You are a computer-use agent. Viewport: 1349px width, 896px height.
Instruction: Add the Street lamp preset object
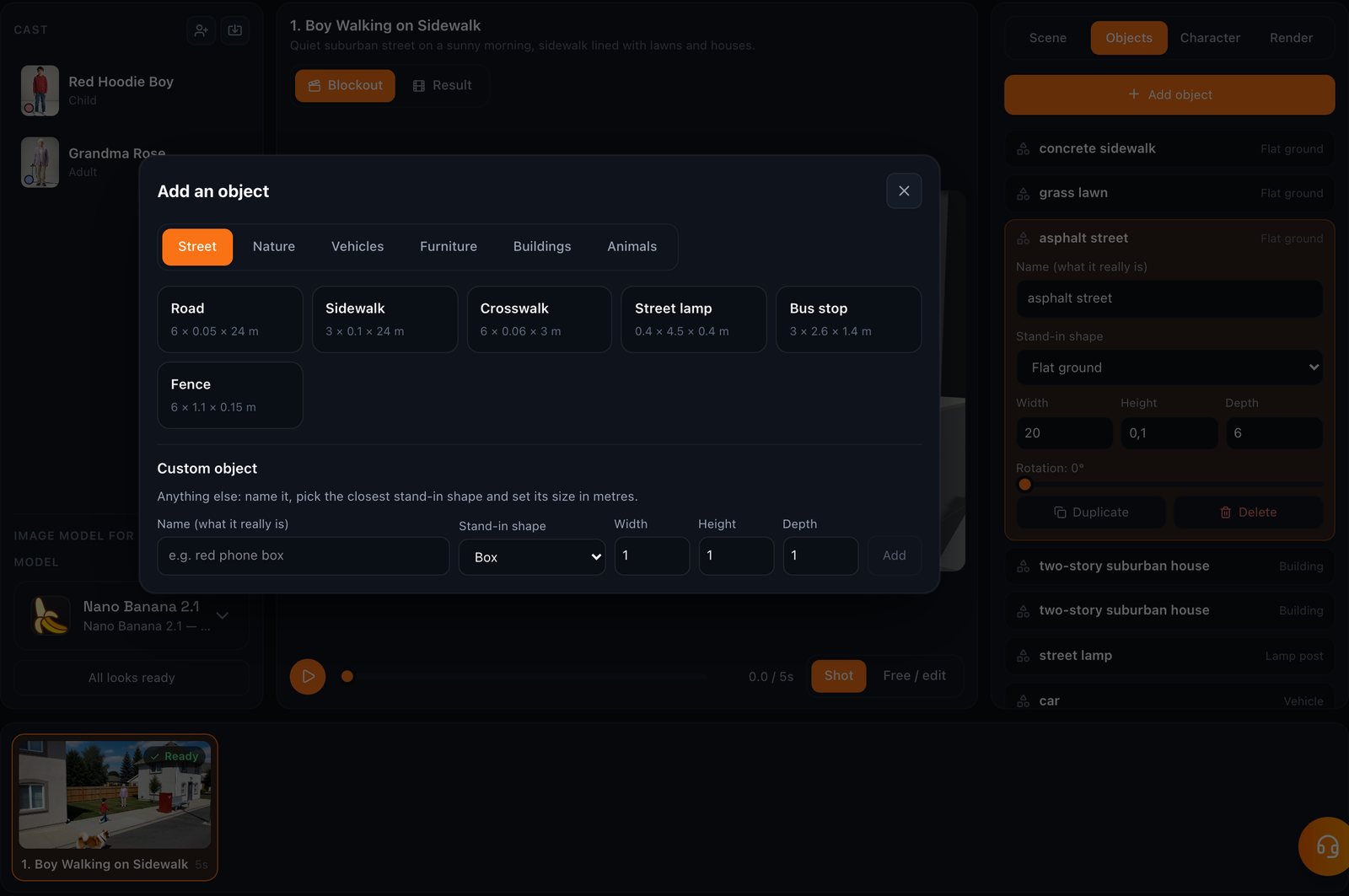(x=694, y=319)
